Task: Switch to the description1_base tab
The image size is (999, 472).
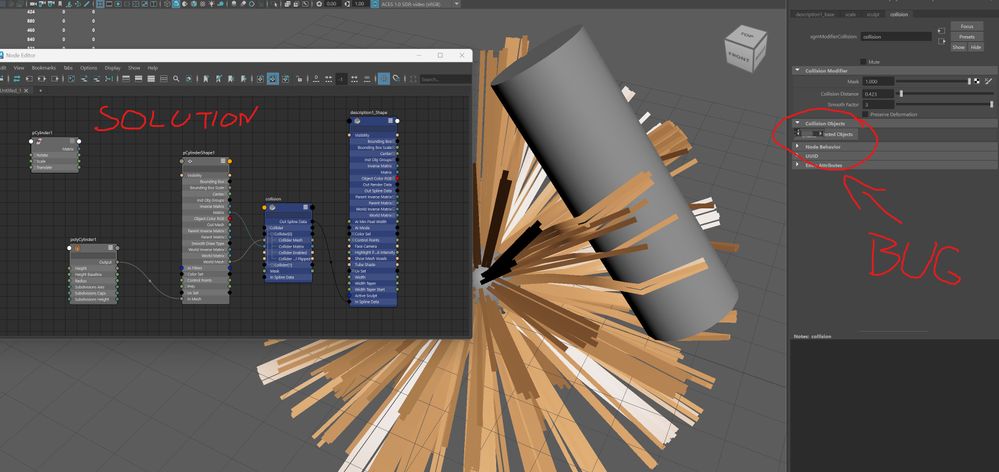Action: coord(816,14)
